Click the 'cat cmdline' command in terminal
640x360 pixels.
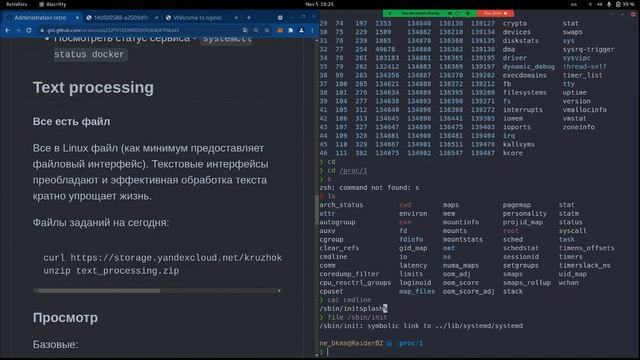[349, 300]
